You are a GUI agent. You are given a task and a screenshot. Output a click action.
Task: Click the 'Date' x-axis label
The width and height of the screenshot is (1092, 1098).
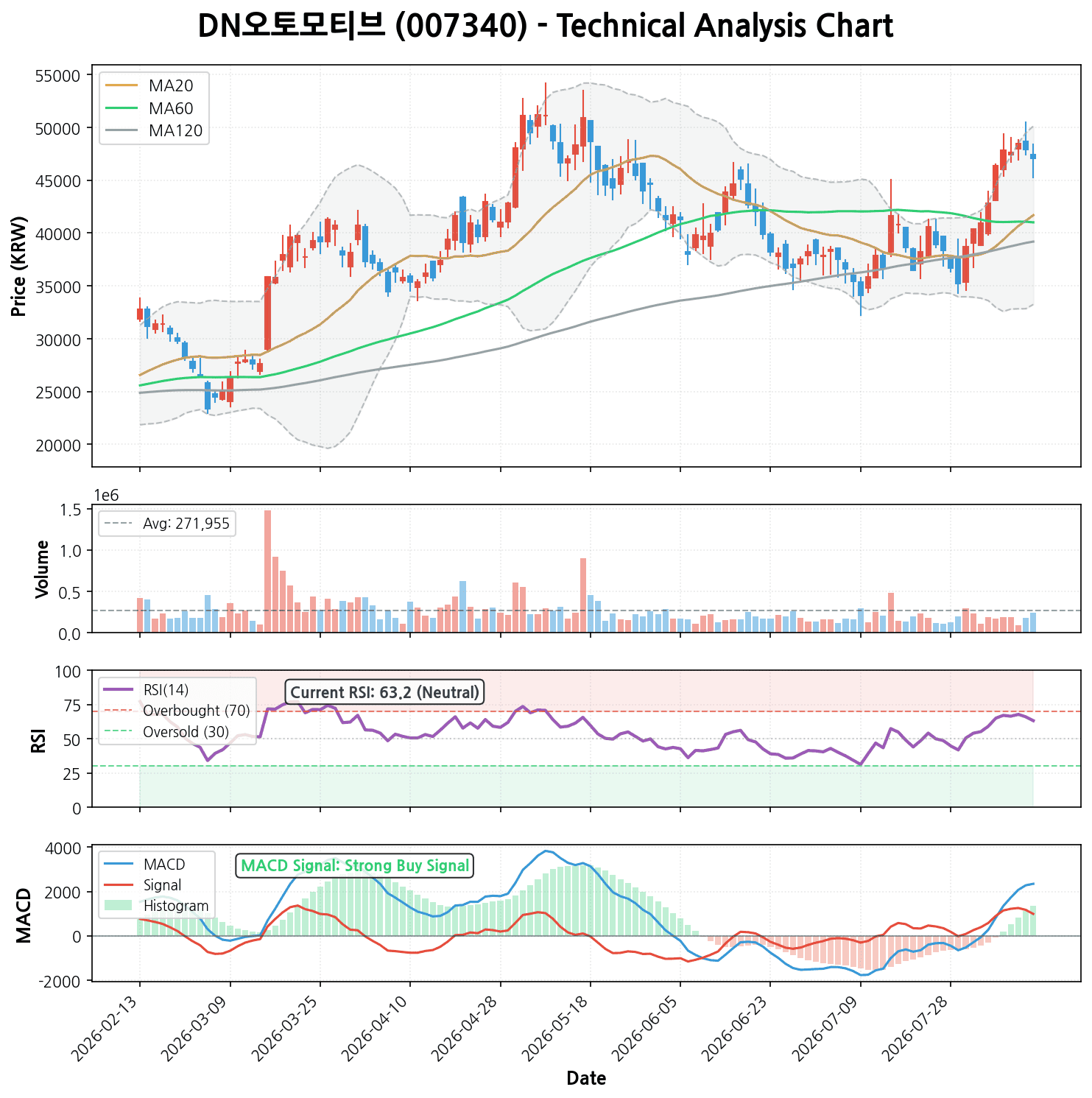pyautogui.click(x=586, y=1079)
